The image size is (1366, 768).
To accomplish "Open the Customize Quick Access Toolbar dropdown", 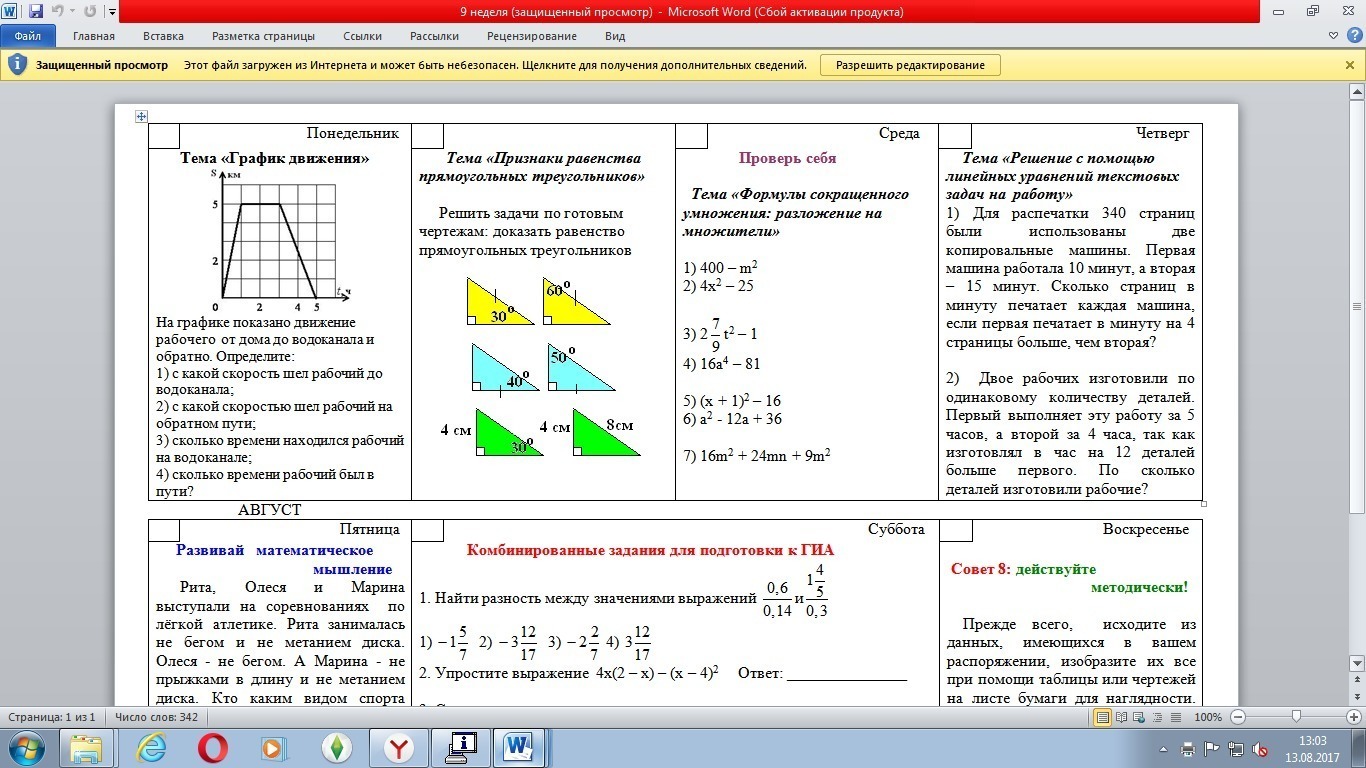I will pos(111,13).
